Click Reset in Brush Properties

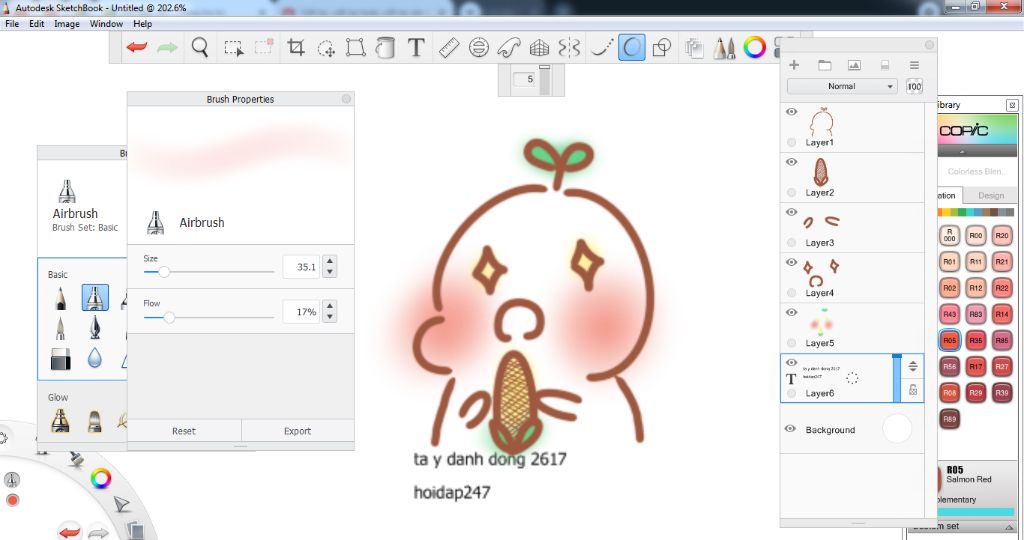[x=184, y=431]
